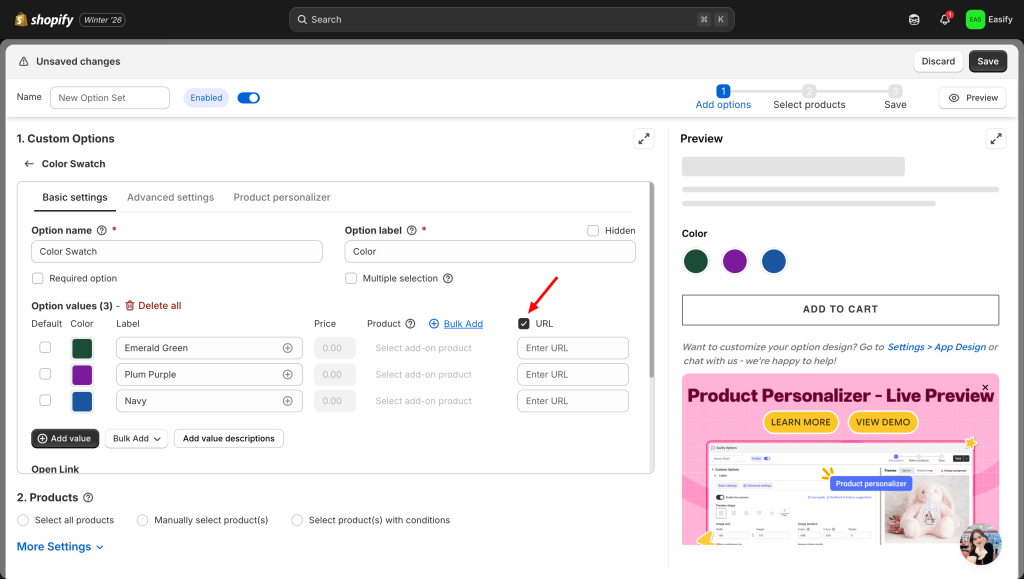This screenshot has width=1024, height=579.
Task: Click the Delete all trash icon
Action: point(130,306)
